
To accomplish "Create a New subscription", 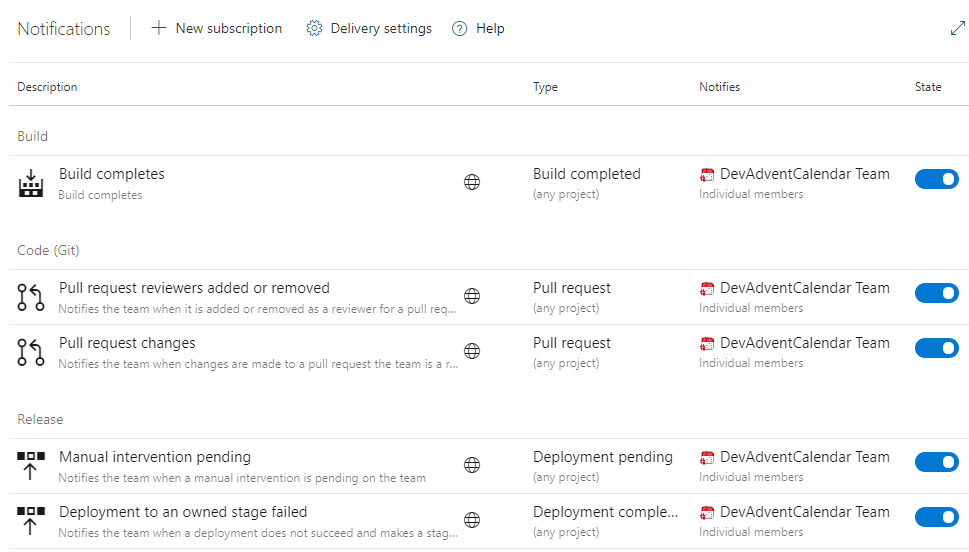I will coord(217,29).
